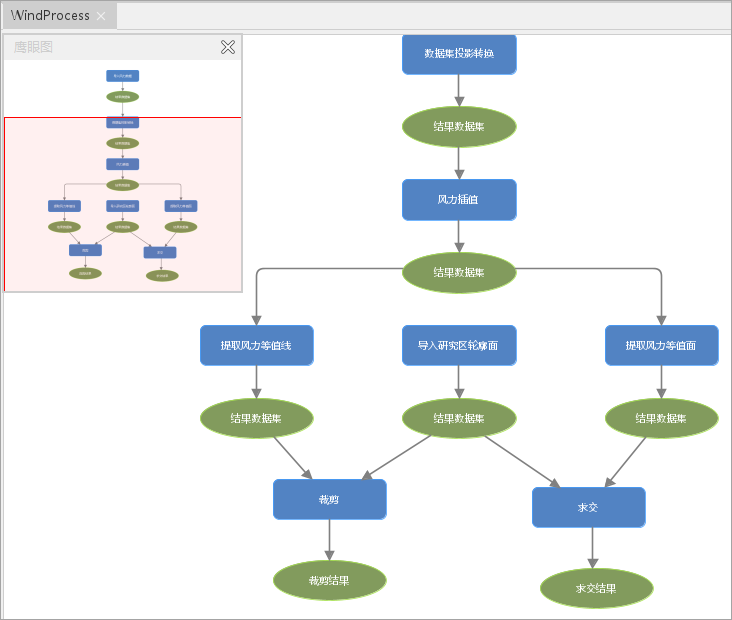Screen dimensions: 732x620
Task: Pick the 求交 process node
Action: [588, 507]
